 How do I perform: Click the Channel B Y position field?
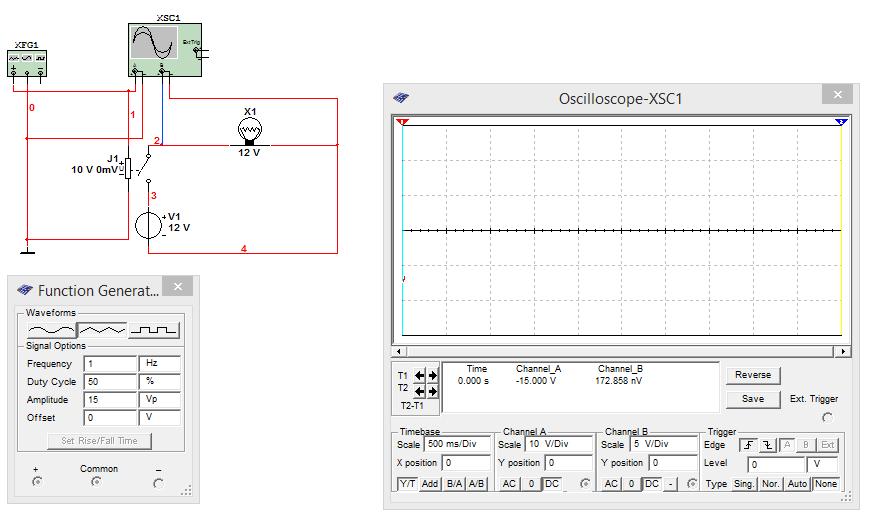coord(674,463)
